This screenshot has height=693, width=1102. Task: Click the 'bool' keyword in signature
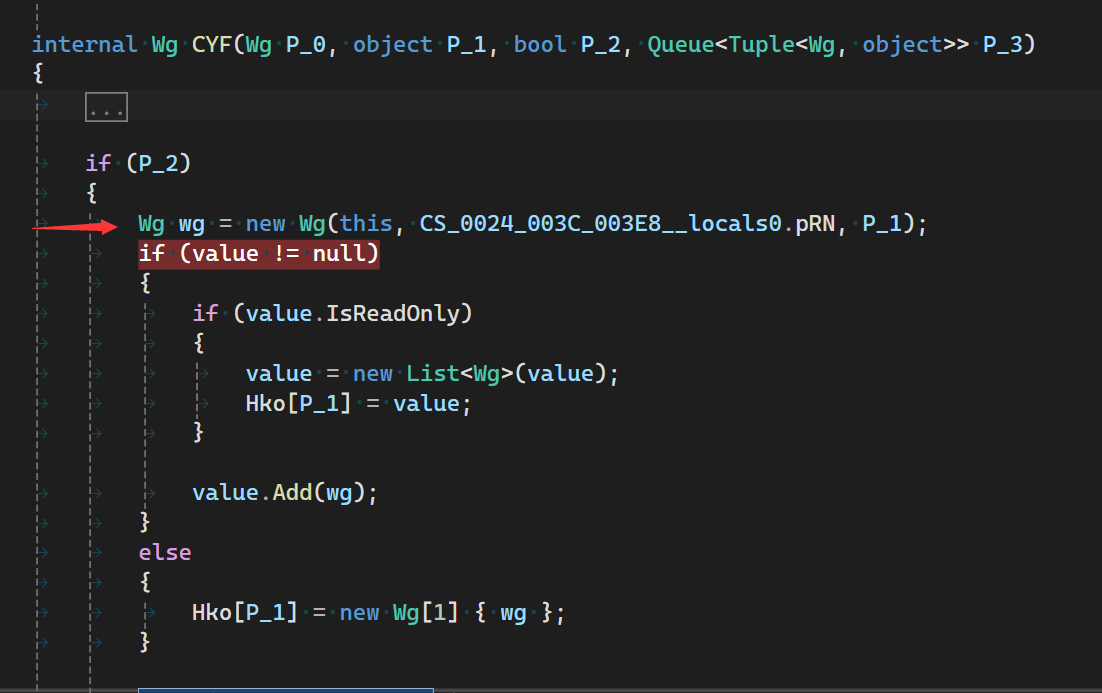(x=540, y=45)
